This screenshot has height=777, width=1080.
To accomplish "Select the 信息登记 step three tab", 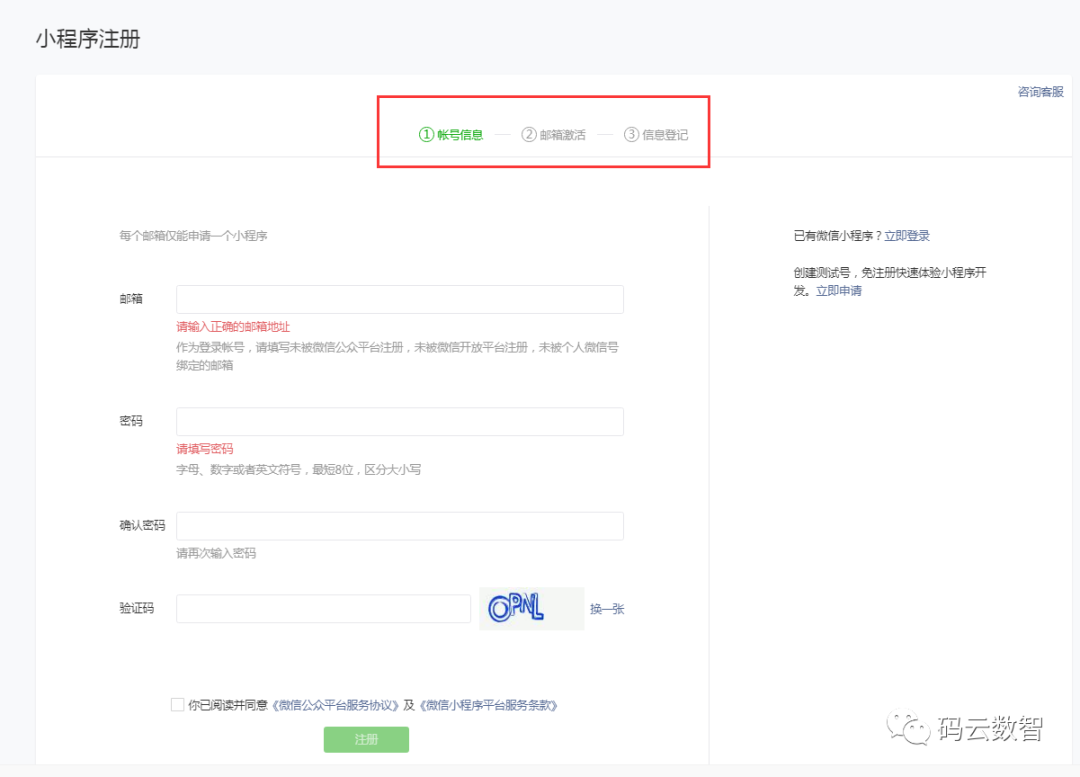I will [656, 135].
